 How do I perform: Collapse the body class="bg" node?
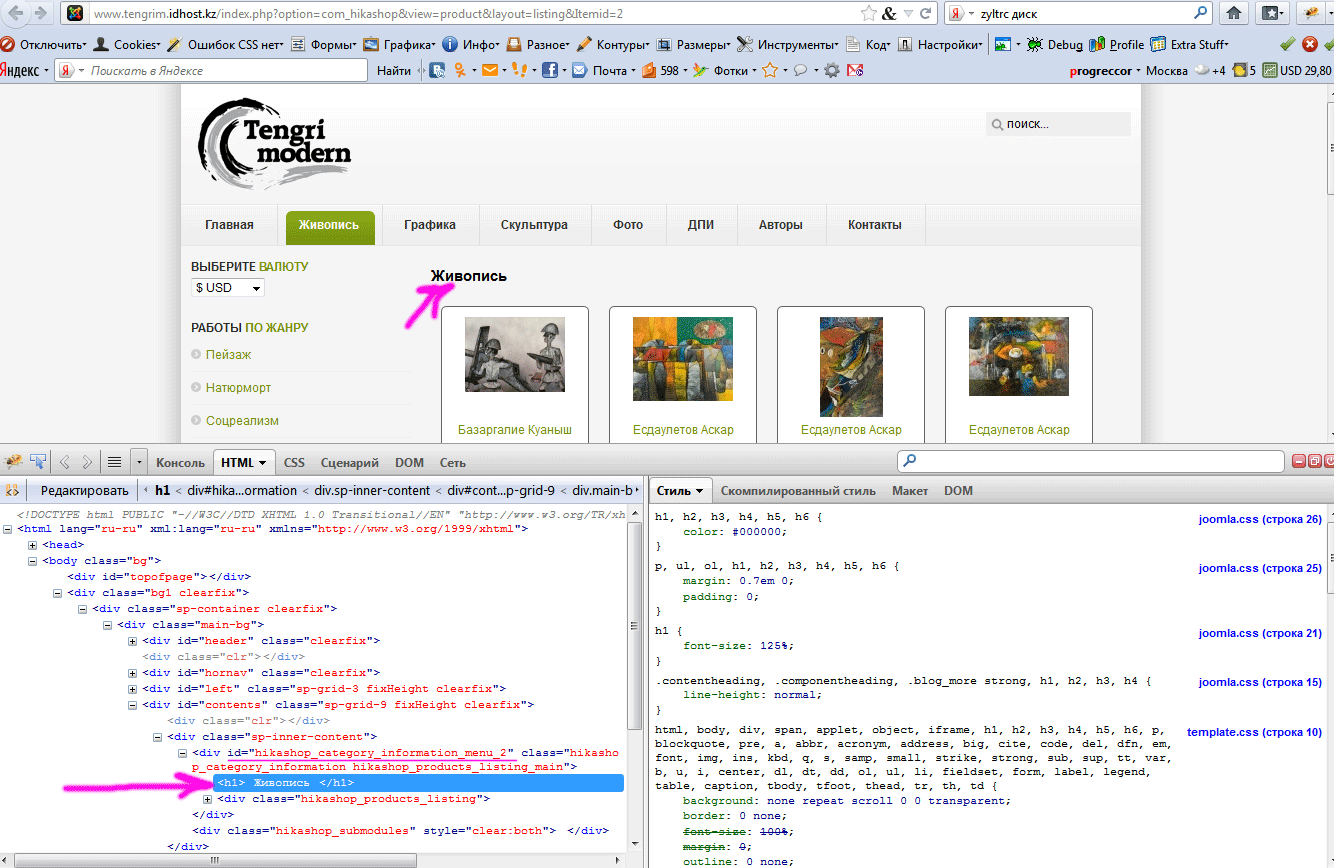coord(33,561)
